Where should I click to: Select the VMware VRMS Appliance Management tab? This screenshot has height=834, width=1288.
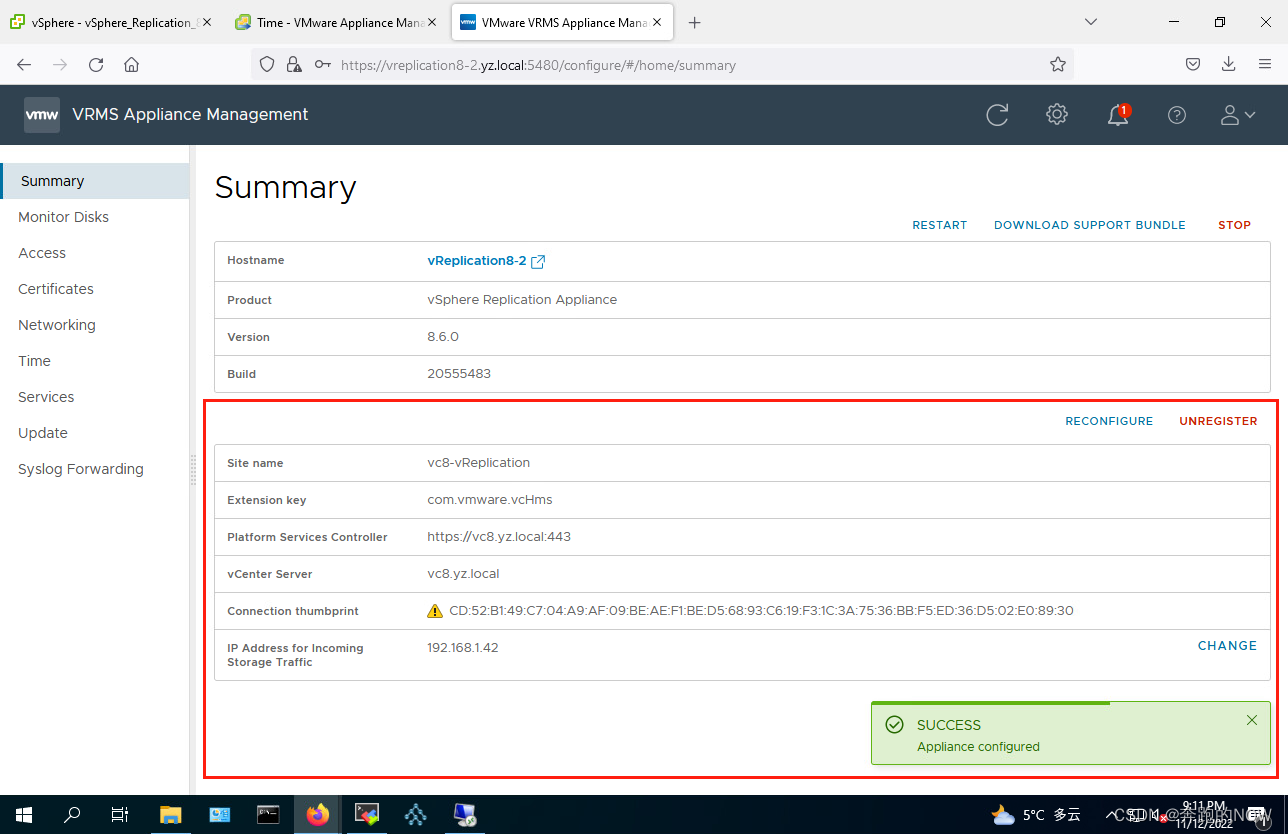[564, 22]
